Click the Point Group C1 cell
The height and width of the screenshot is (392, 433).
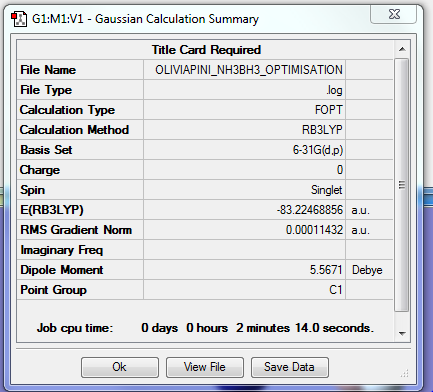tap(245, 290)
